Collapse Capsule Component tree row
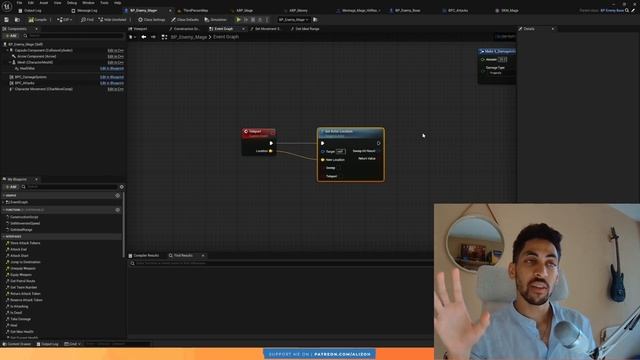Viewport: 640px width, 360px height. (x=7, y=50)
